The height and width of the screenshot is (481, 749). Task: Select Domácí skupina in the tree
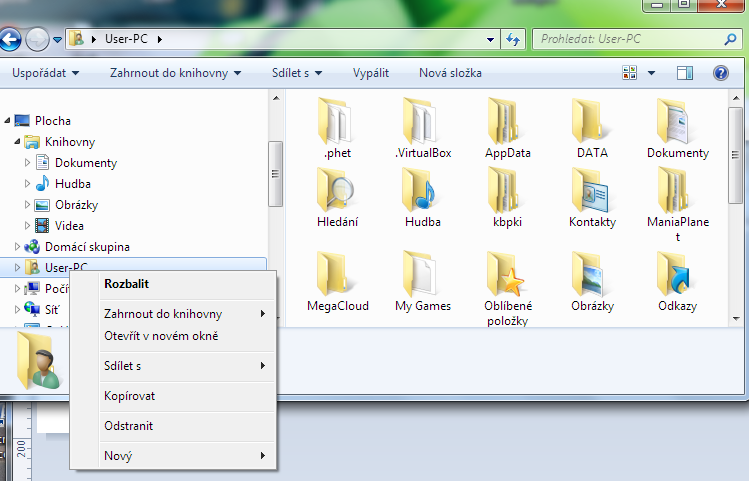87,247
